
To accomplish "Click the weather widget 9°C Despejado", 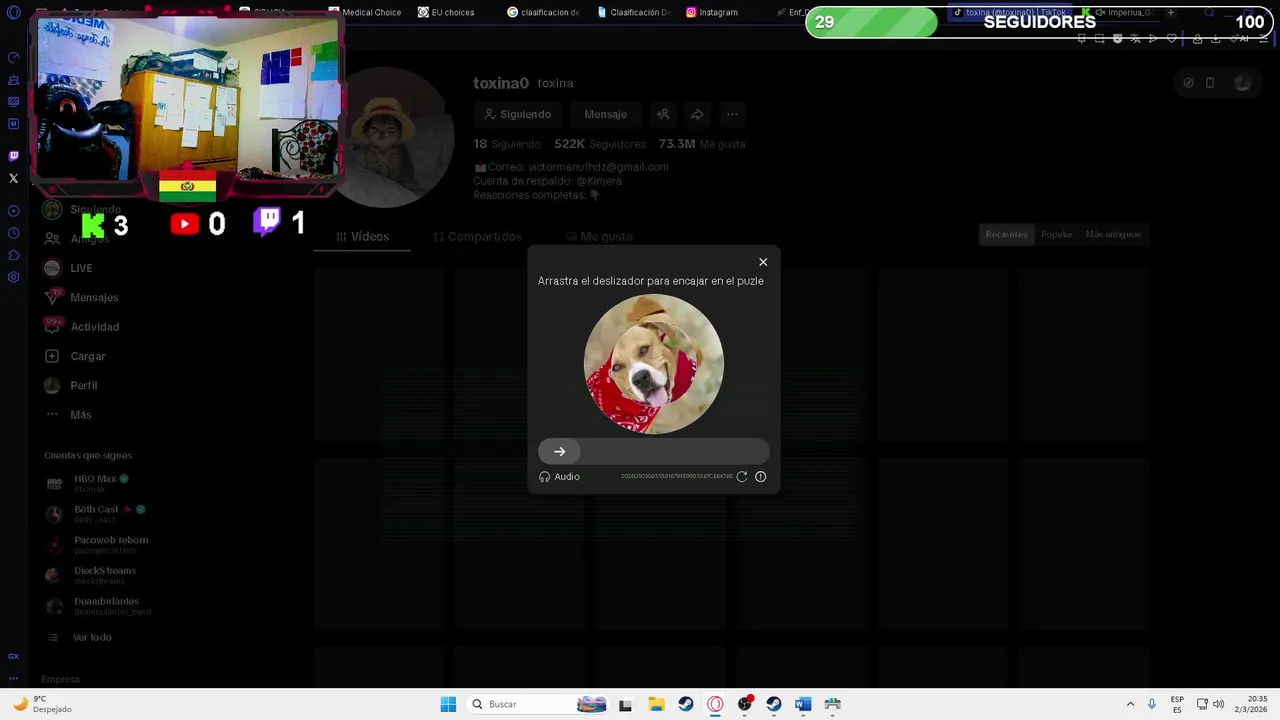I will tap(41, 704).
